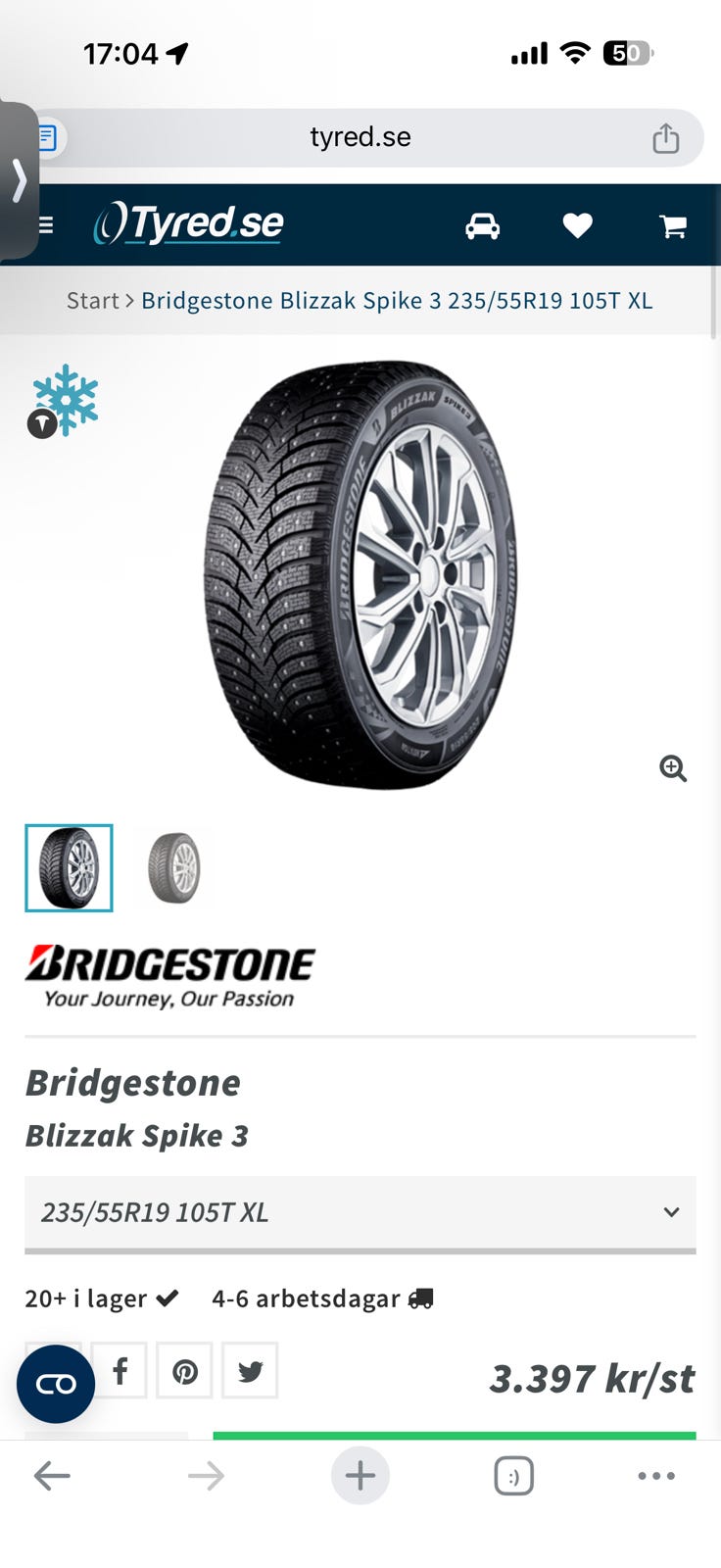Open the reader mode icon in the address bar
Image resolution: width=721 pixels, height=1568 pixels.
tap(48, 137)
